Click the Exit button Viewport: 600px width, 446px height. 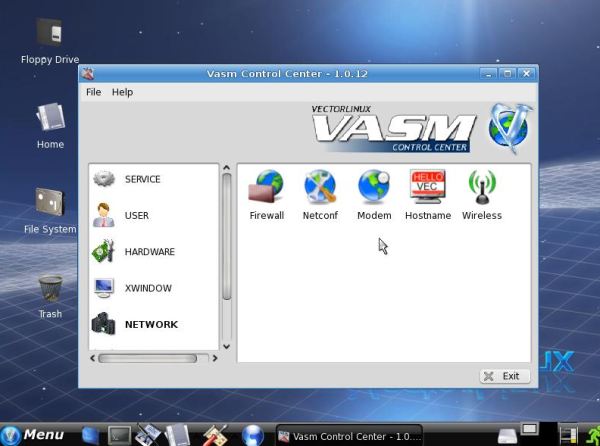click(x=505, y=376)
